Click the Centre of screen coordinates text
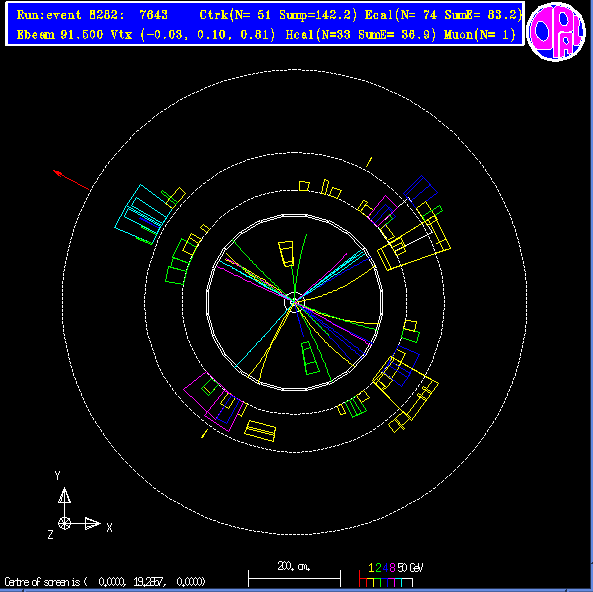Viewport: 593px width, 592px height. [105, 581]
